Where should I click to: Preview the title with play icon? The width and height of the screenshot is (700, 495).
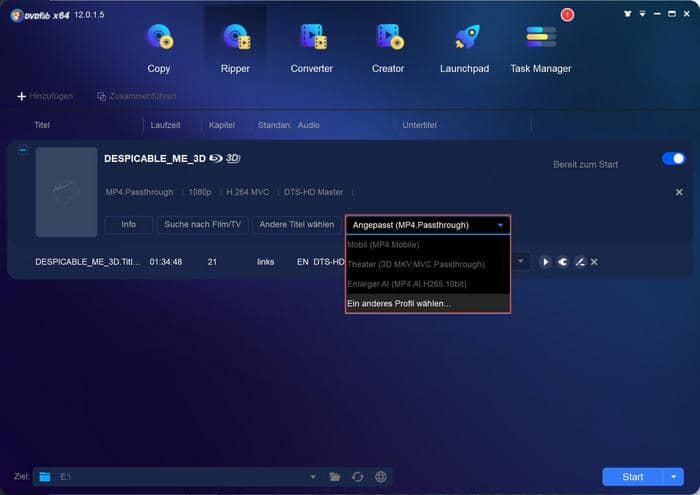pyautogui.click(x=545, y=262)
